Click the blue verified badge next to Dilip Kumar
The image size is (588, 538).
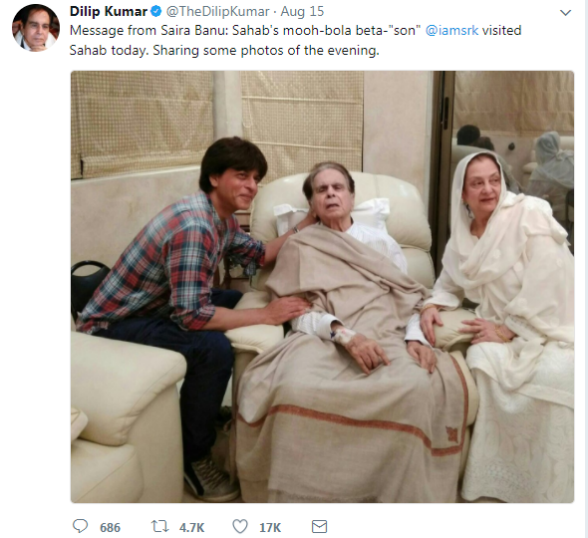click(156, 12)
